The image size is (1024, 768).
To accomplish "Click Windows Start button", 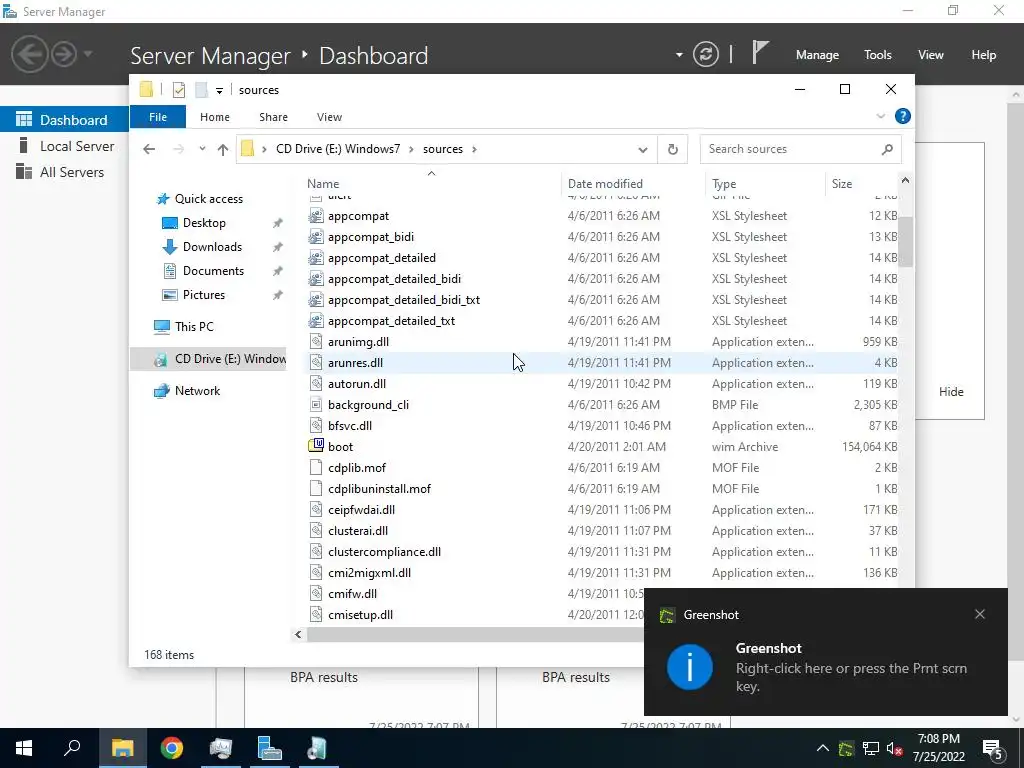I will (24, 748).
